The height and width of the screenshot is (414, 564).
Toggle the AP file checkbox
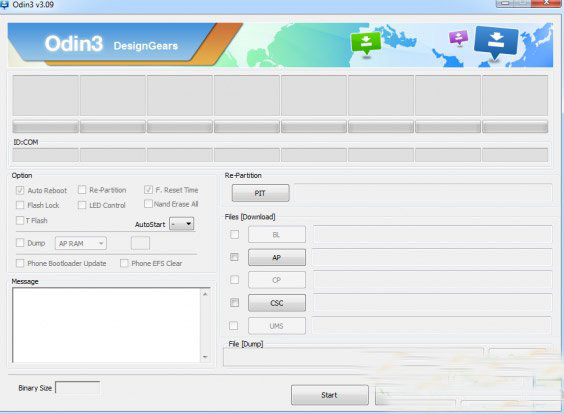pos(234,257)
